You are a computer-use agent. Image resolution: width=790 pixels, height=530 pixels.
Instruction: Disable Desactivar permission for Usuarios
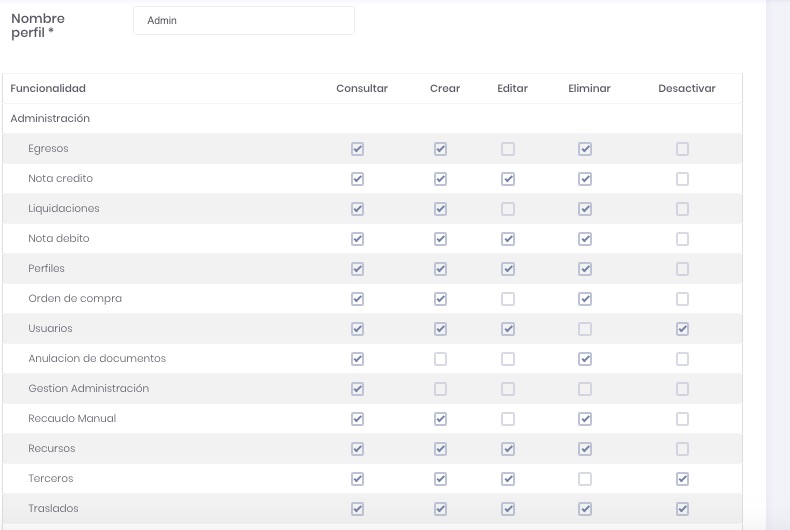(682, 329)
